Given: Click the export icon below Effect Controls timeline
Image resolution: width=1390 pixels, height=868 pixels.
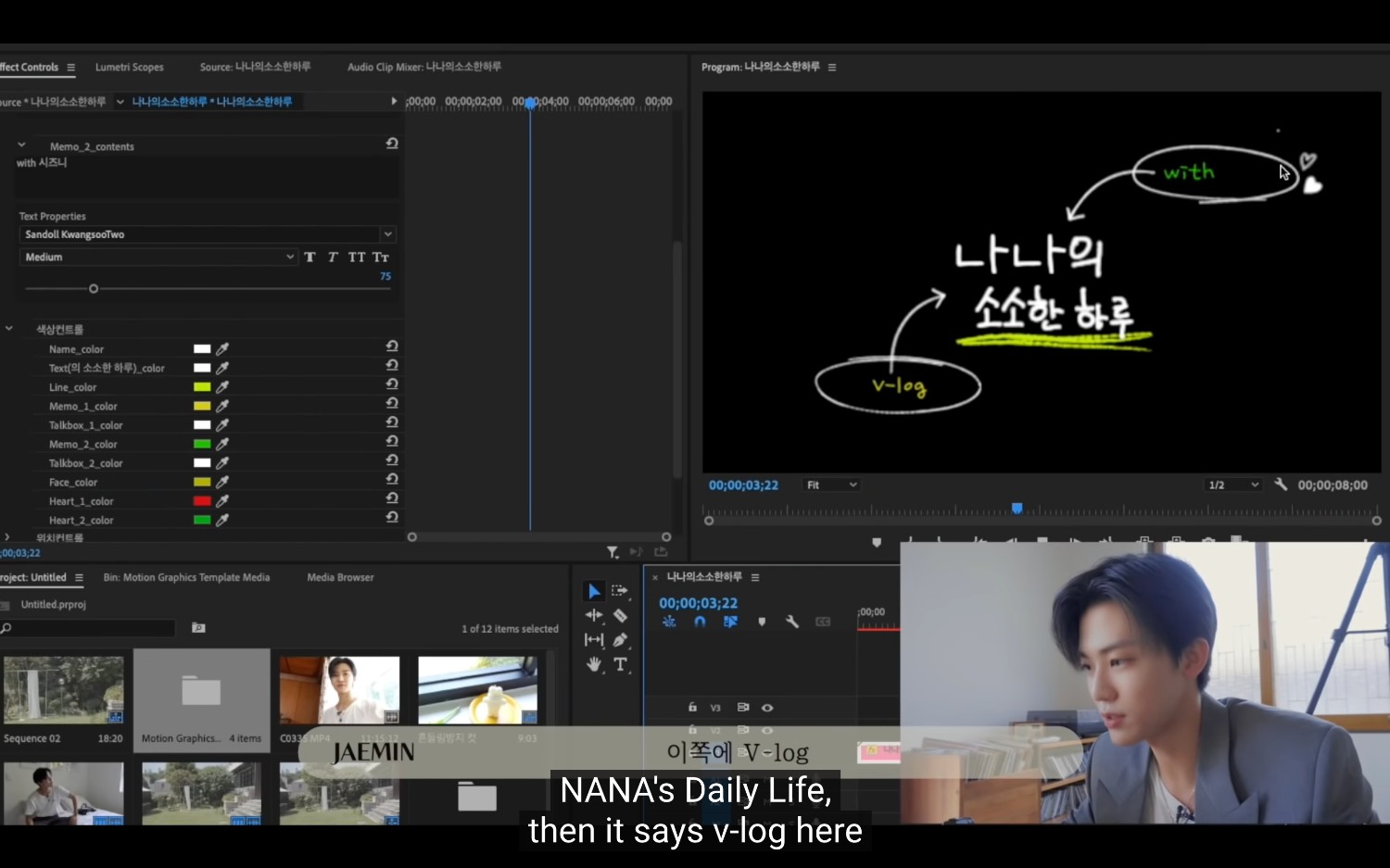Looking at the screenshot, I should (x=661, y=552).
